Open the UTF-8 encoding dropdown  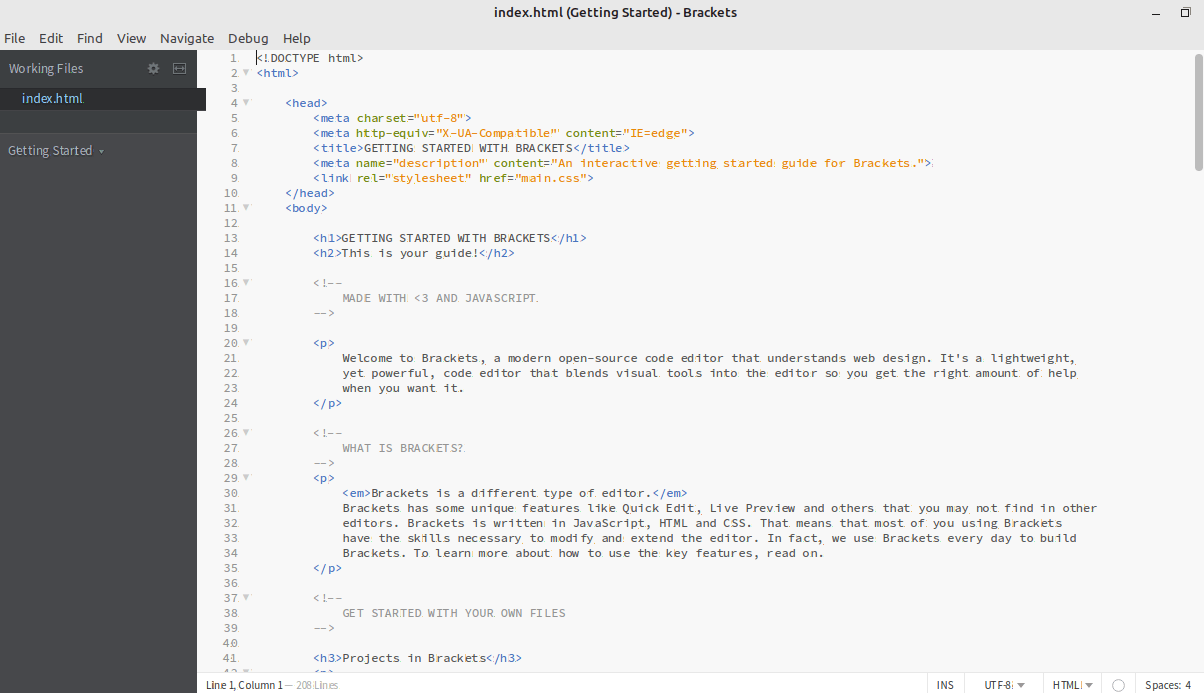click(x=1003, y=685)
